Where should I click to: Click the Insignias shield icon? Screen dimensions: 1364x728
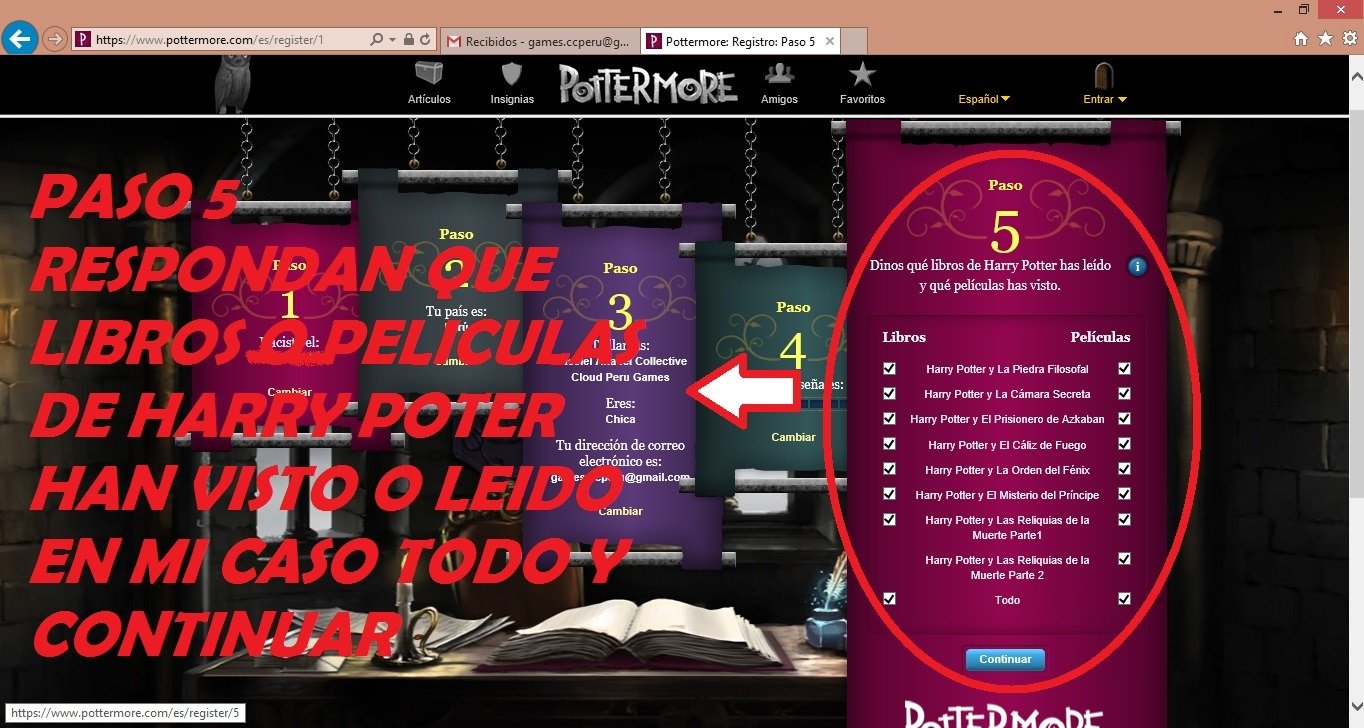[x=512, y=76]
